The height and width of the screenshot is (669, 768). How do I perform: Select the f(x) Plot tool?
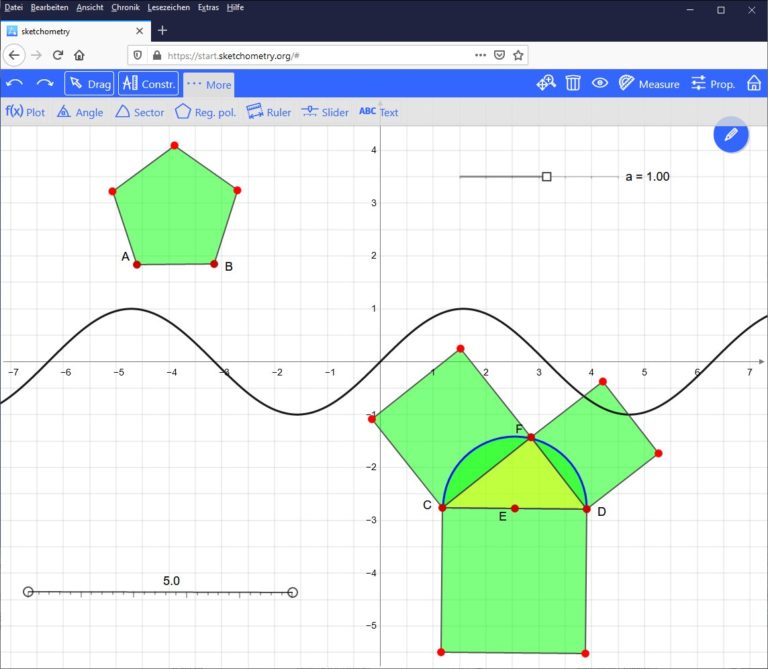(x=26, y=112)
